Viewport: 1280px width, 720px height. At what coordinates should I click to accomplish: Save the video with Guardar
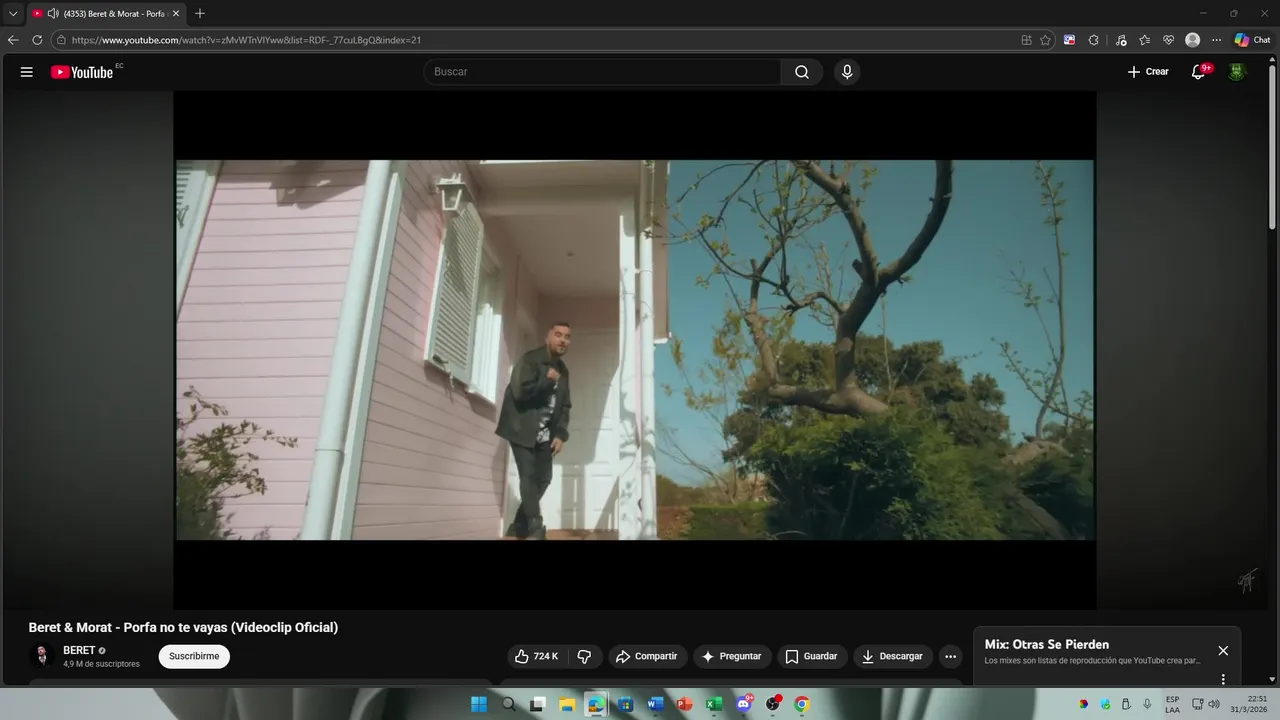pyautogui.click(x=812, y=656)
